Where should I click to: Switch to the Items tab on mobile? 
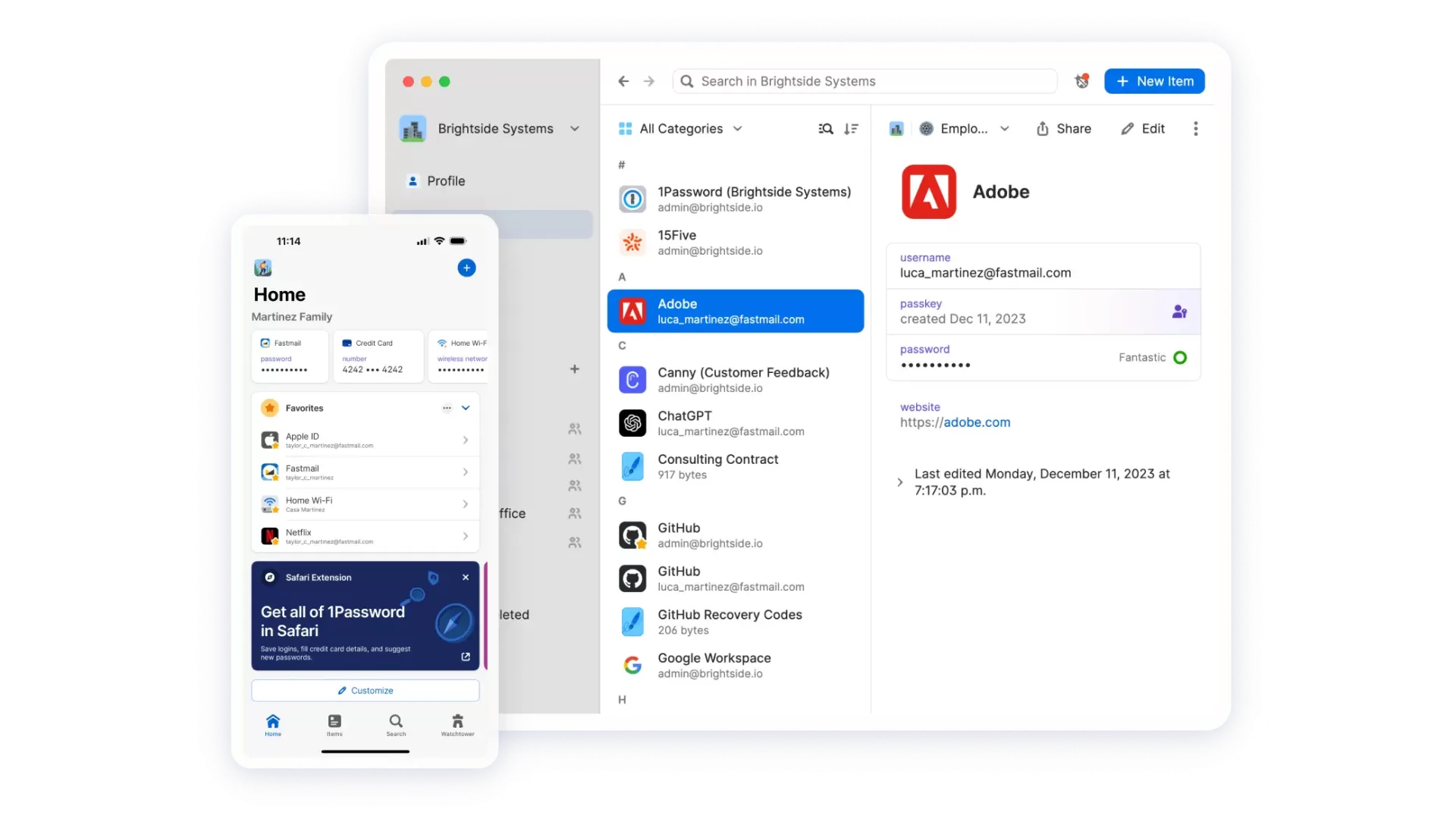(334, 725)
